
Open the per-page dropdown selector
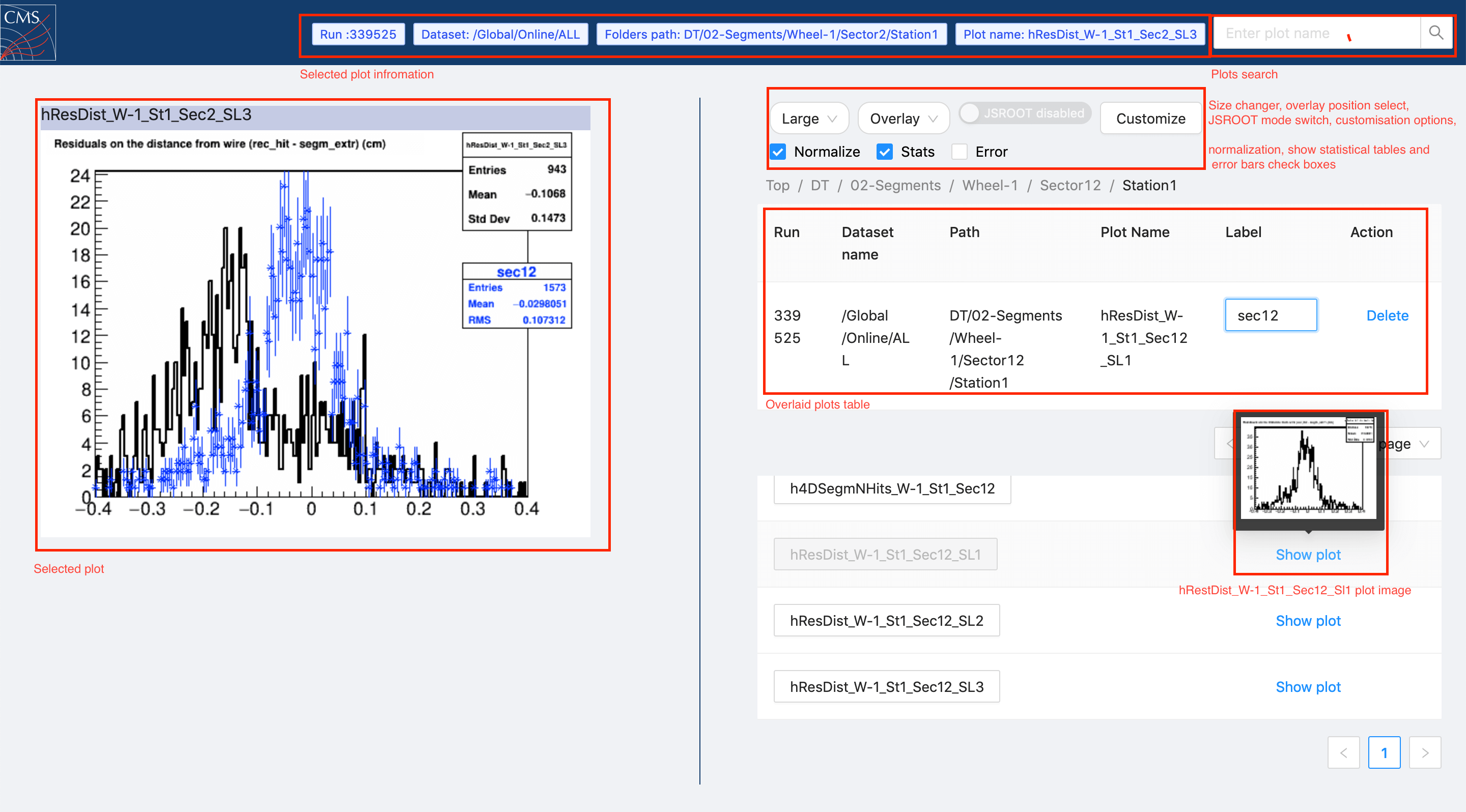tap(1412, 444)
